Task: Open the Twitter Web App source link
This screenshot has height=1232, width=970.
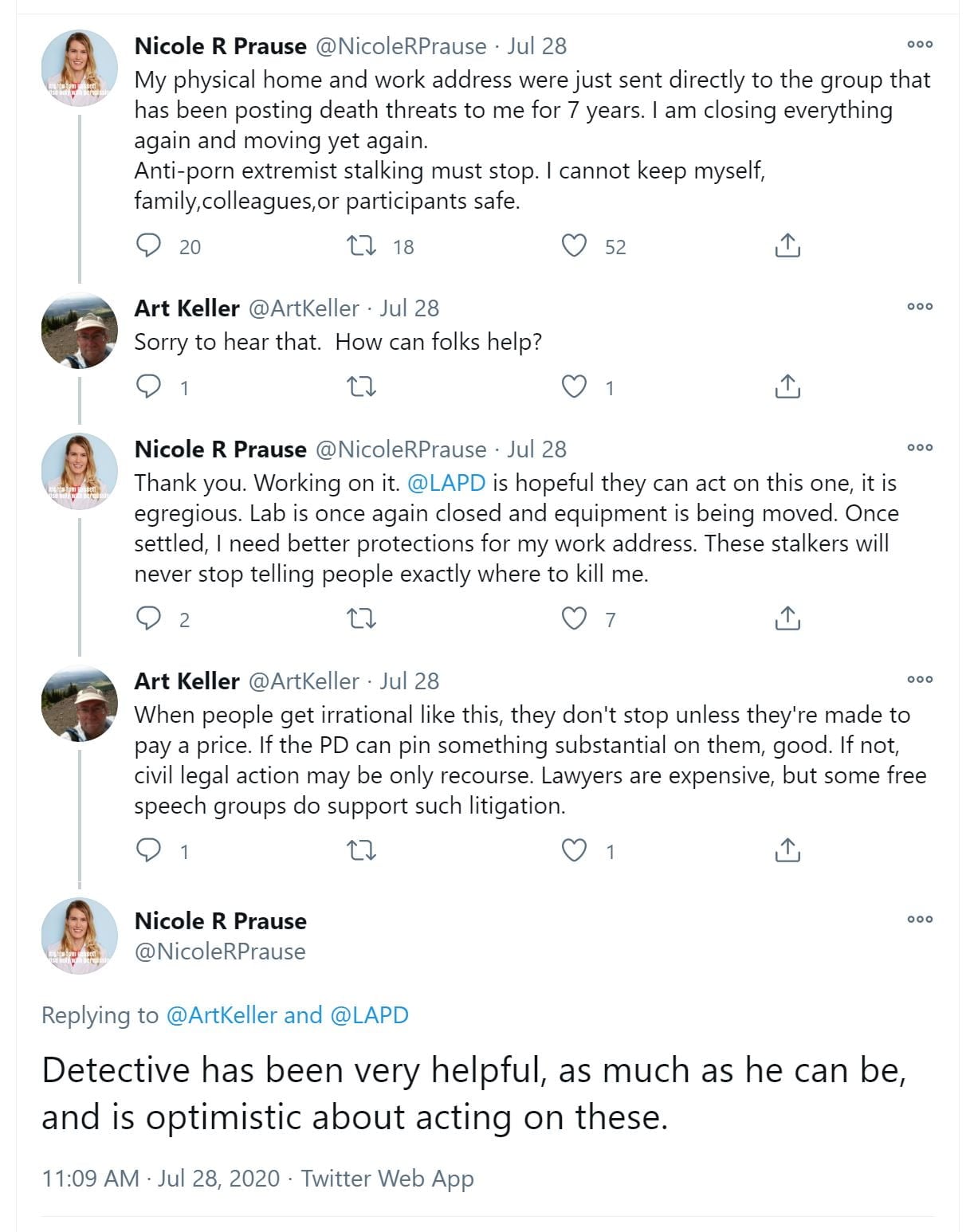Action: [387, 1178]
